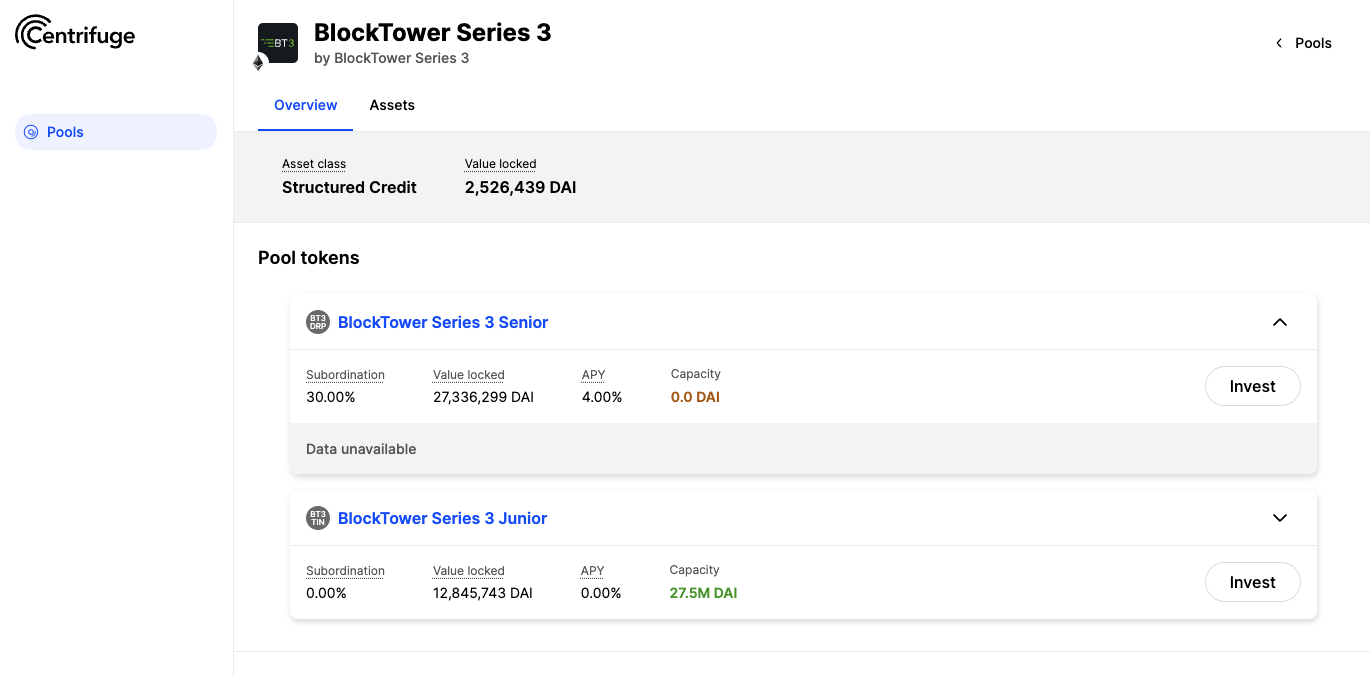
Task: Open the BlockTower Series 3 Junior link
Action: point(443,518)
